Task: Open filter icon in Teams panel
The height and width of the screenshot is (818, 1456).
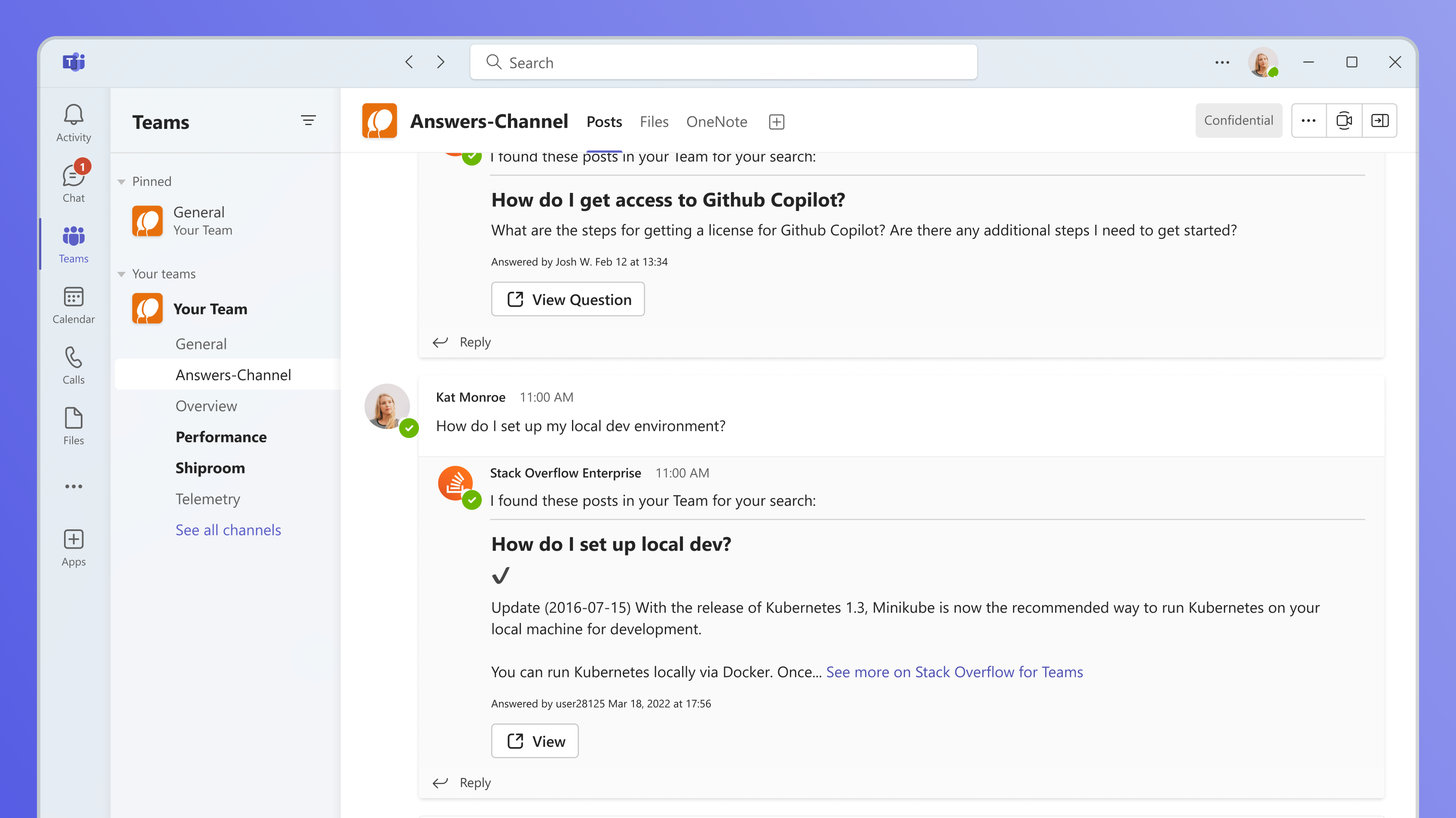Action: 308,120
